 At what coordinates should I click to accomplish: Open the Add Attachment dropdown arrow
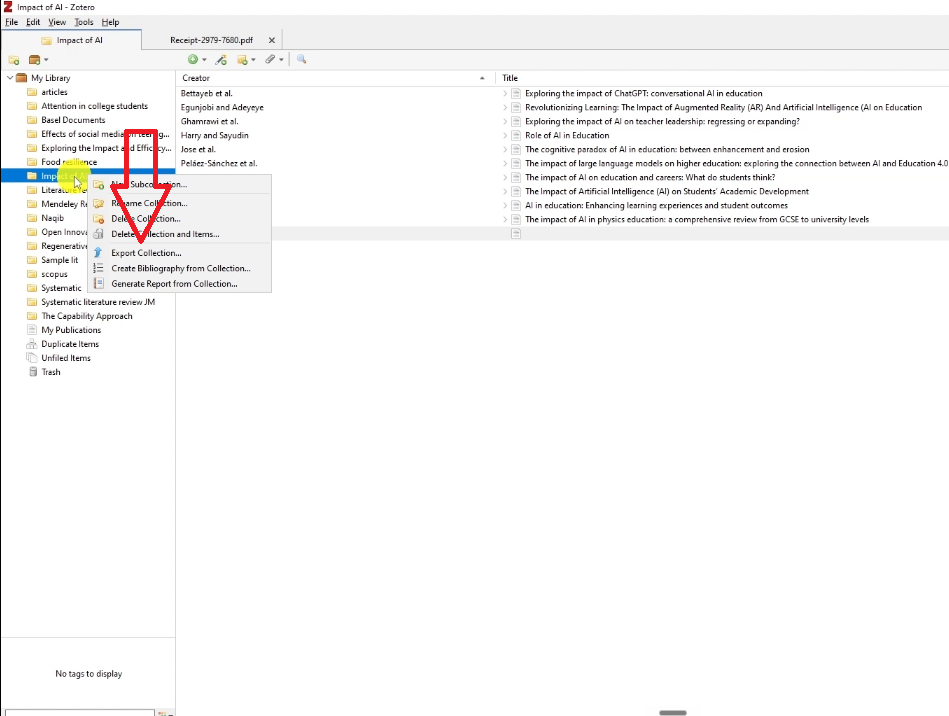point(281,59)
